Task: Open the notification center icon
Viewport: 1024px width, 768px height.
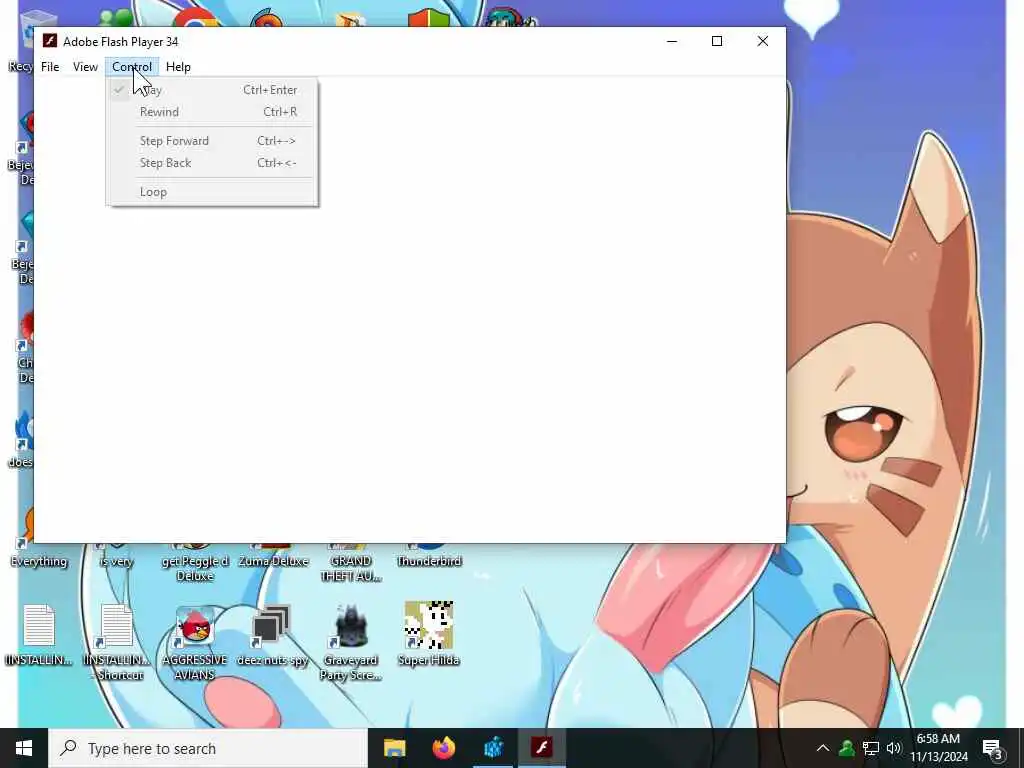Action: click(x=993, y=748)
